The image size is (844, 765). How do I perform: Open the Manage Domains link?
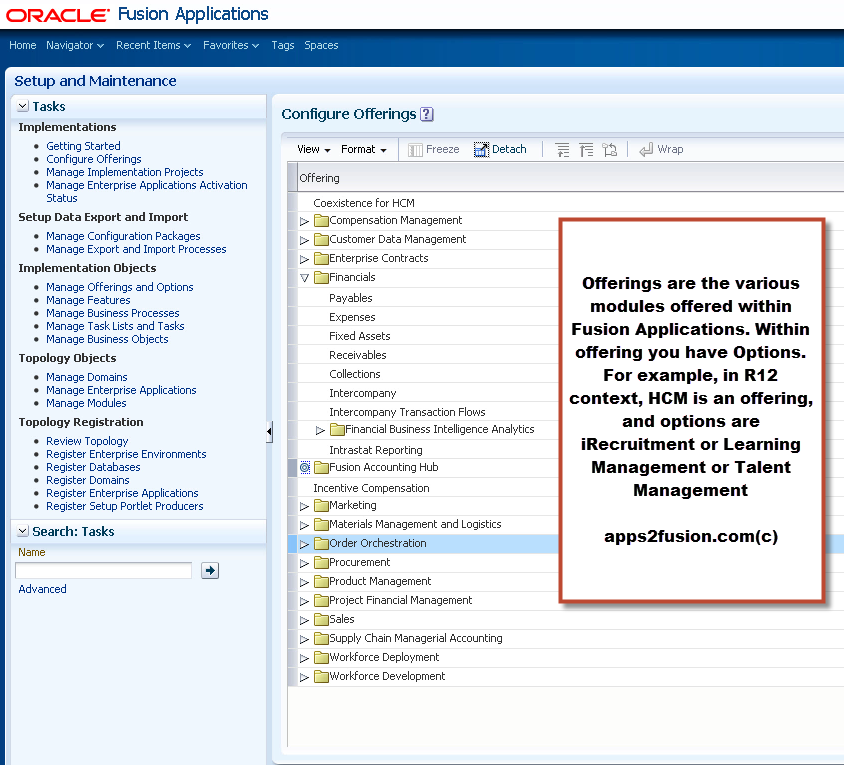pyautogui.click(x=87, y=377)
